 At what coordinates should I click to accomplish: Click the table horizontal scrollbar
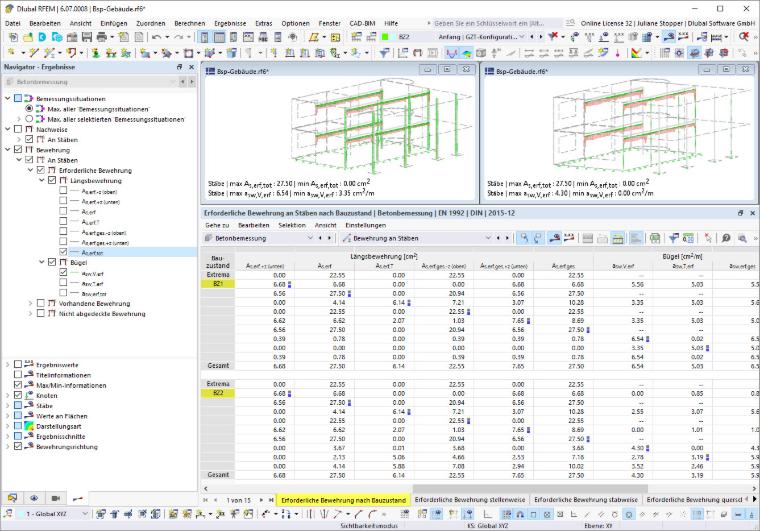pos(530,488)
